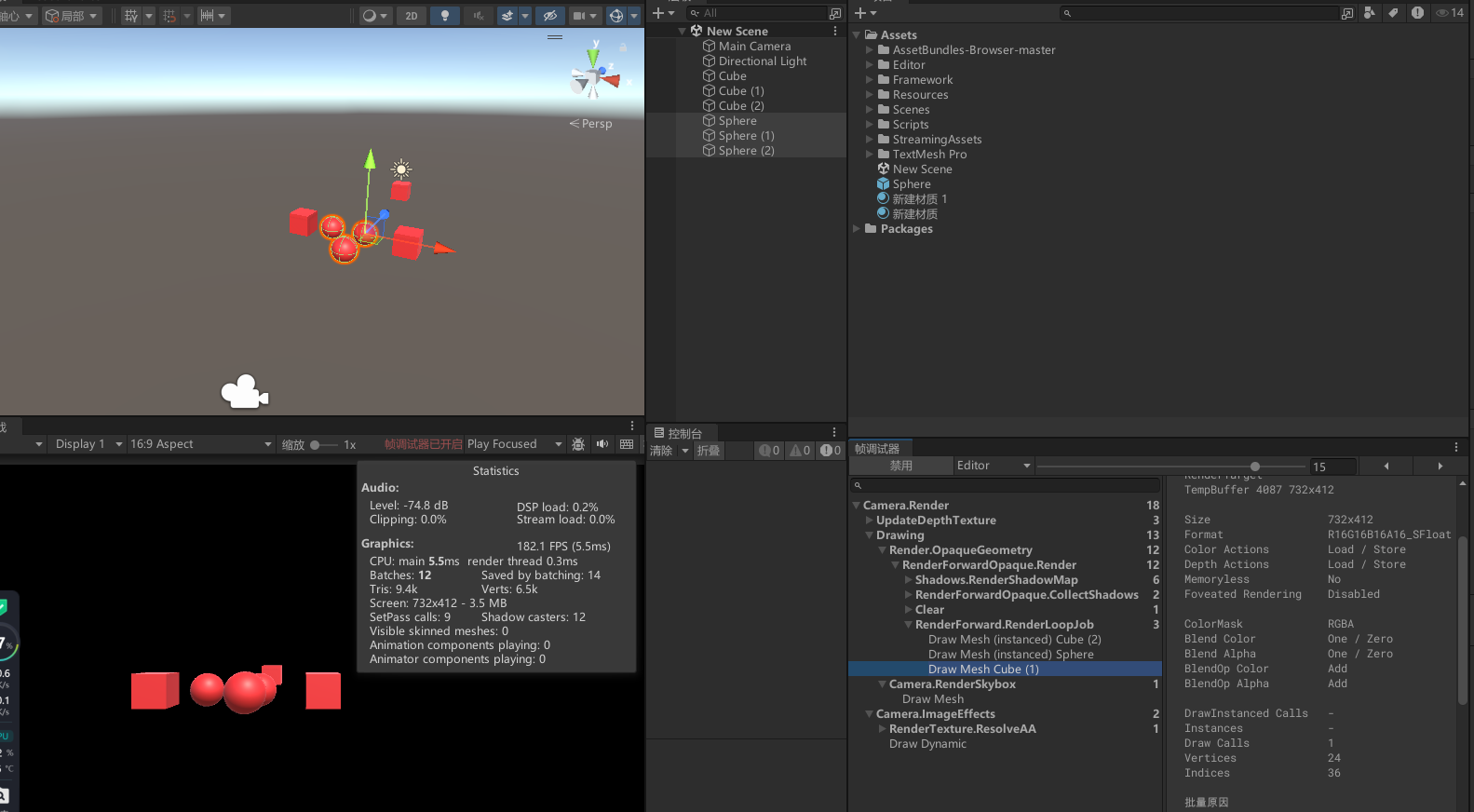The height and width of the screenshot is (812, 1474).
Task: Click the 禁用 disable button in frame debugger
Action: [900, 466]
